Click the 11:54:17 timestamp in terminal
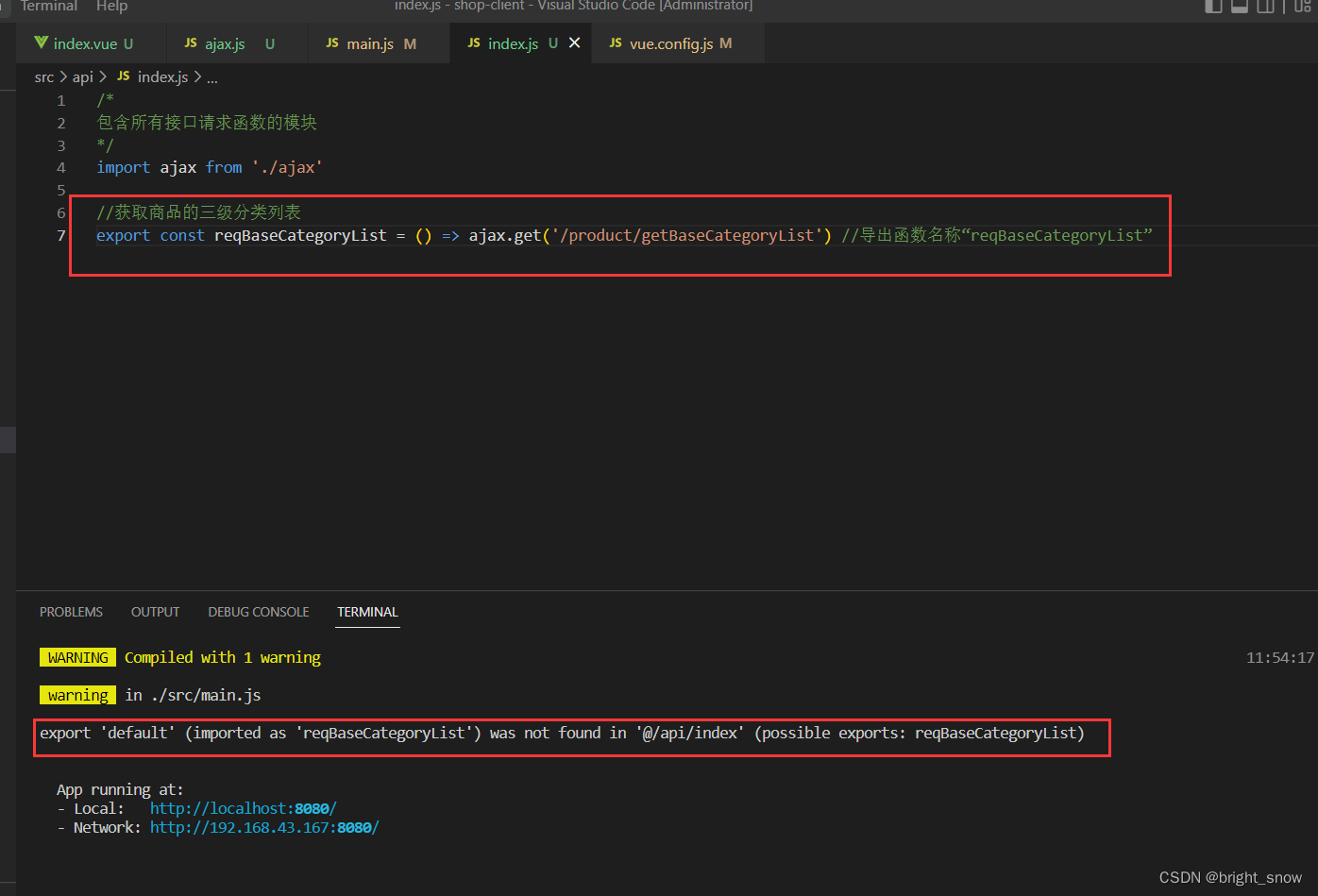The height and width of the screenshot is (896, 1318). pos(1280,658)
